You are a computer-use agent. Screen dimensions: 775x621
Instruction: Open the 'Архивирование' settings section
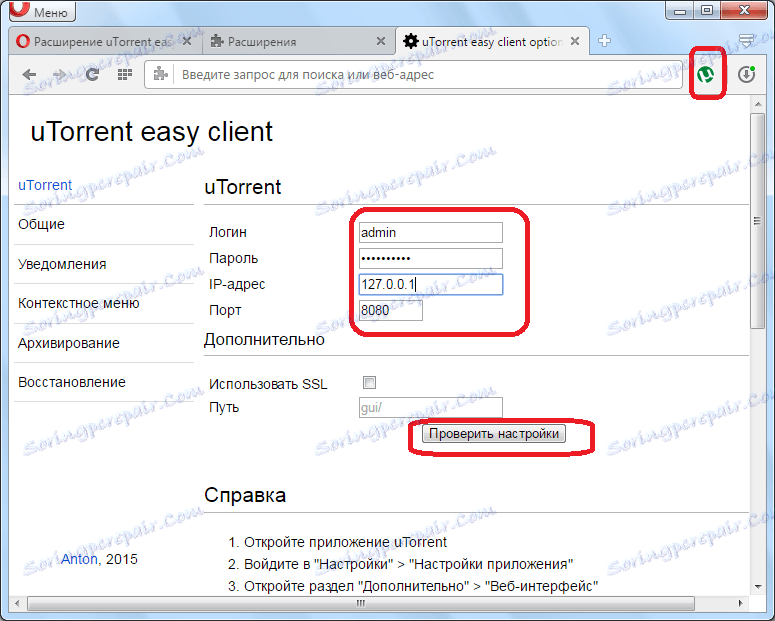click(69, 343)
